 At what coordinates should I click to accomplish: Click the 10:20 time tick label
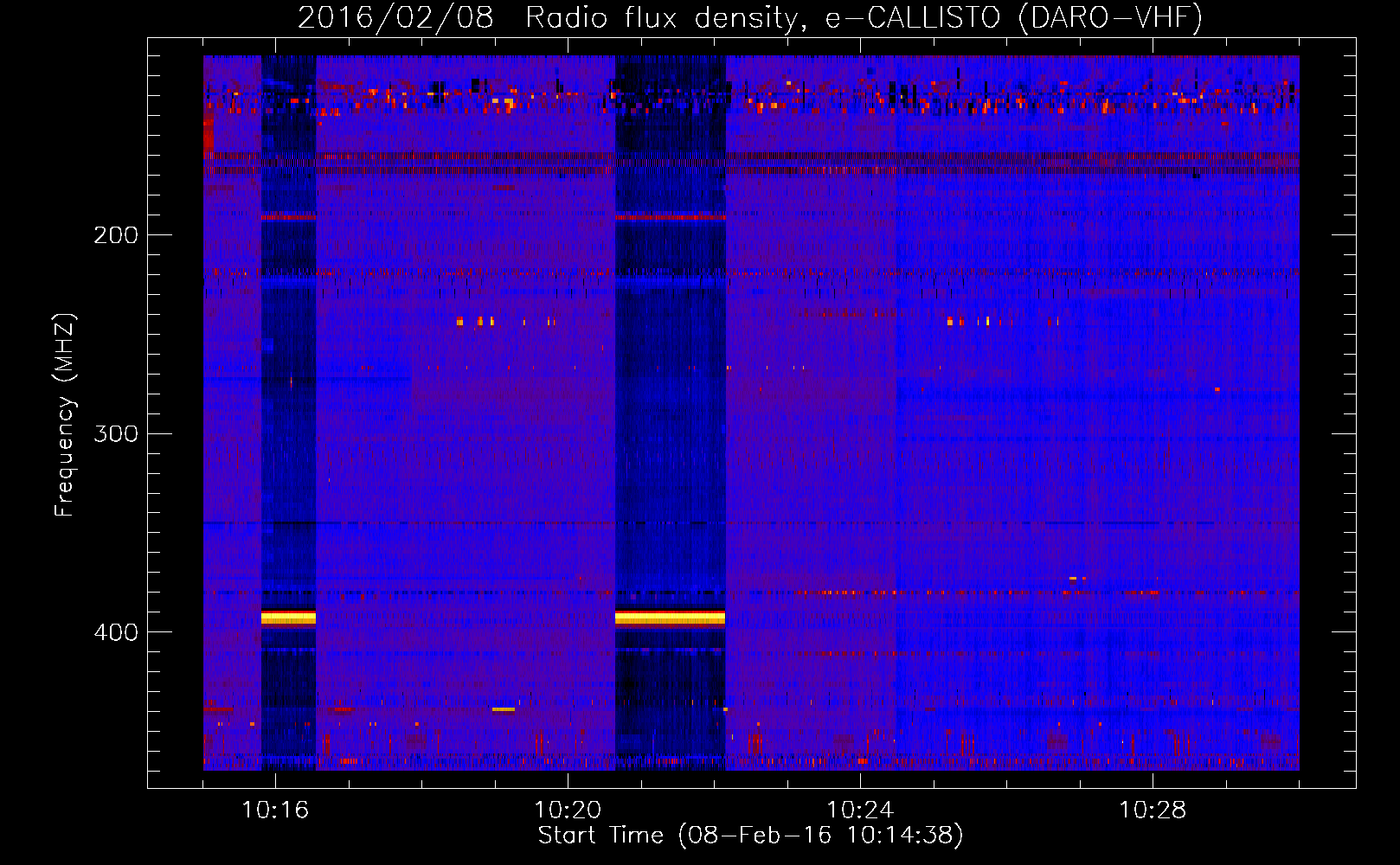(x=568, y=811)
